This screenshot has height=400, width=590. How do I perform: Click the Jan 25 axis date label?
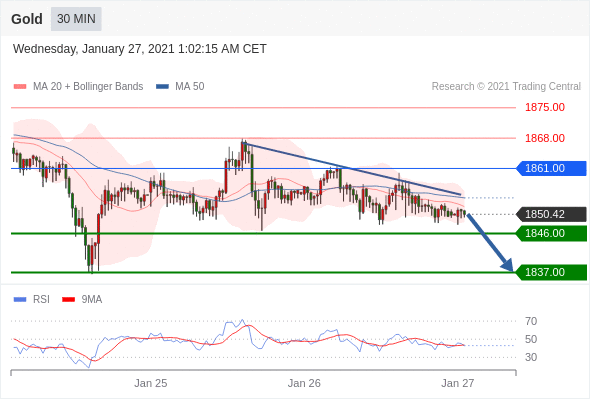[151, 383]
